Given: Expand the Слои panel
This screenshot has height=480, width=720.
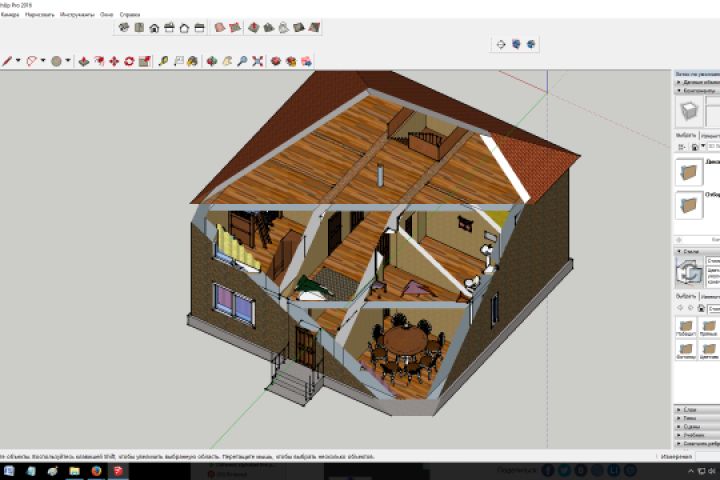Looking at the screenshot, I should tap(690, 410).
